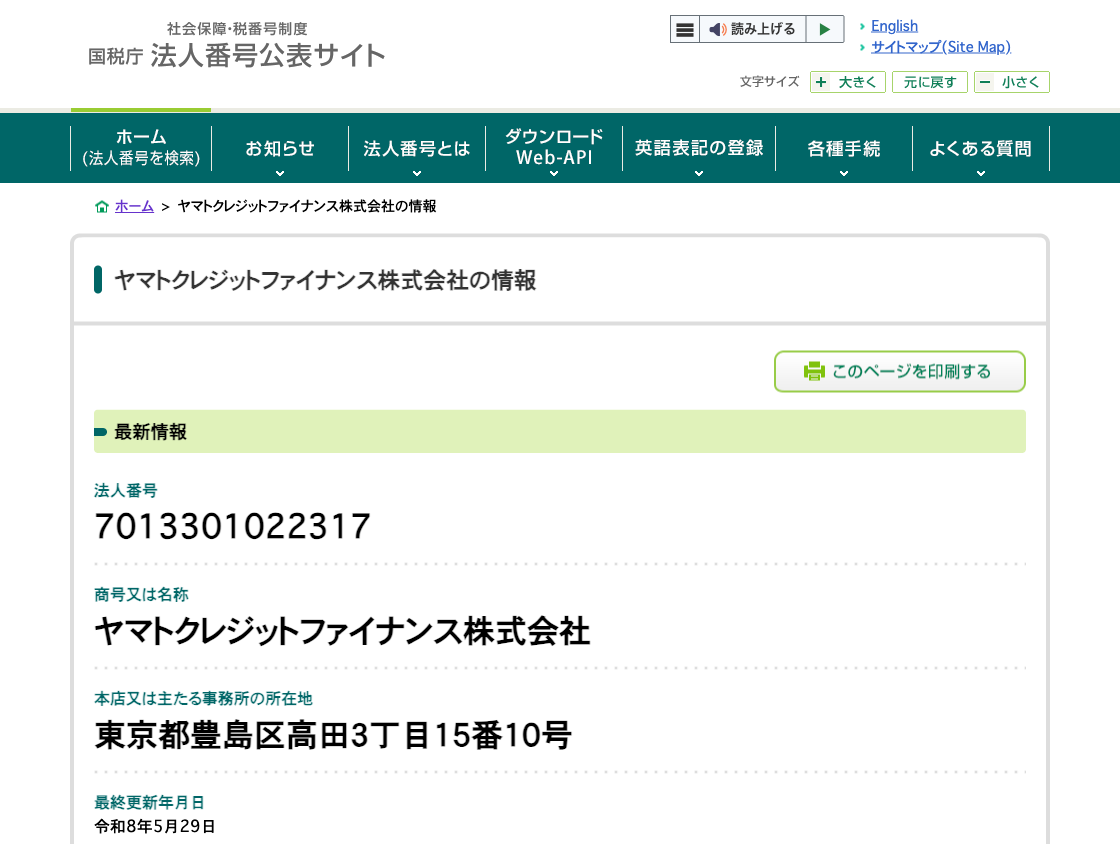
Task: Click the 最終更新年月日 label
Action: (x=149, y=803)
